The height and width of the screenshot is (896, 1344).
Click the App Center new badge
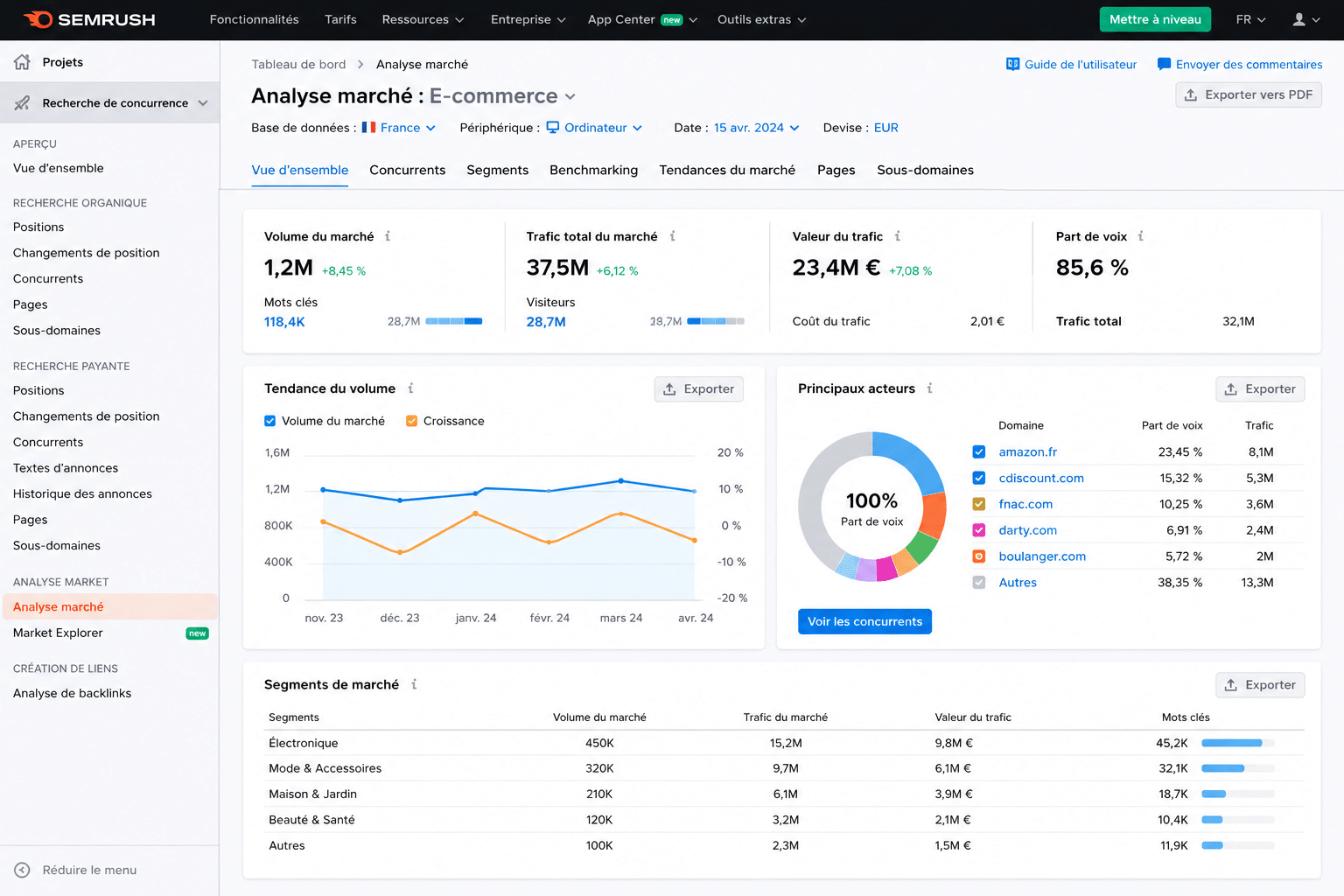tap(672, 20)
